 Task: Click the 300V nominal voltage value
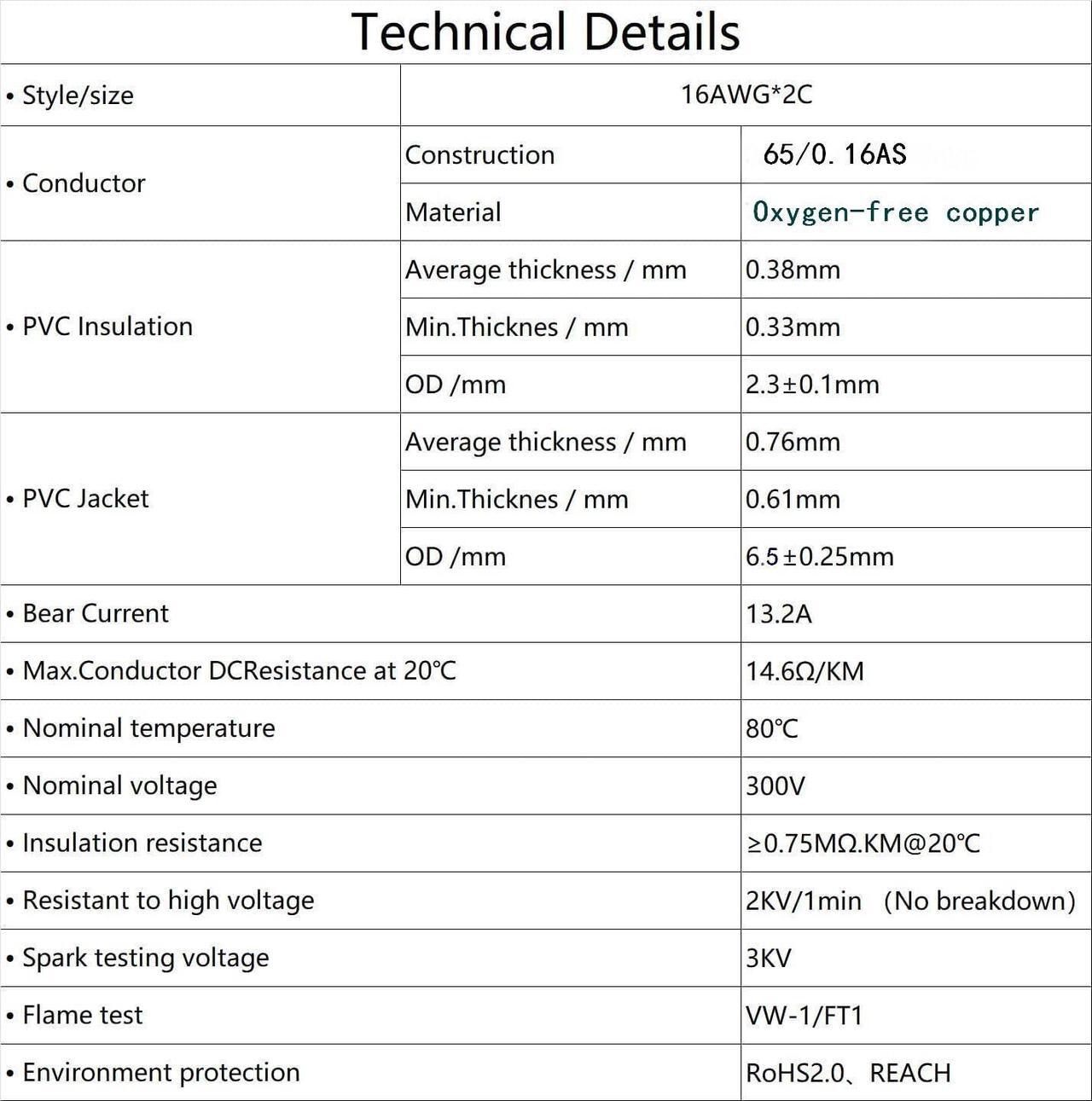coord(775,785)
